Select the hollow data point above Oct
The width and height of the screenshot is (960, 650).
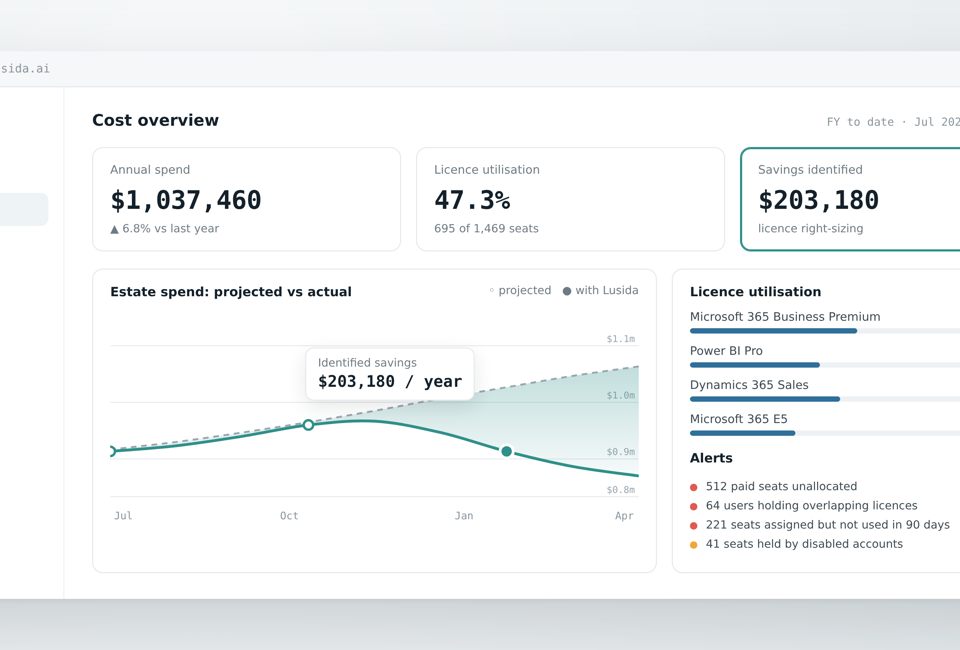pos(309,425)
